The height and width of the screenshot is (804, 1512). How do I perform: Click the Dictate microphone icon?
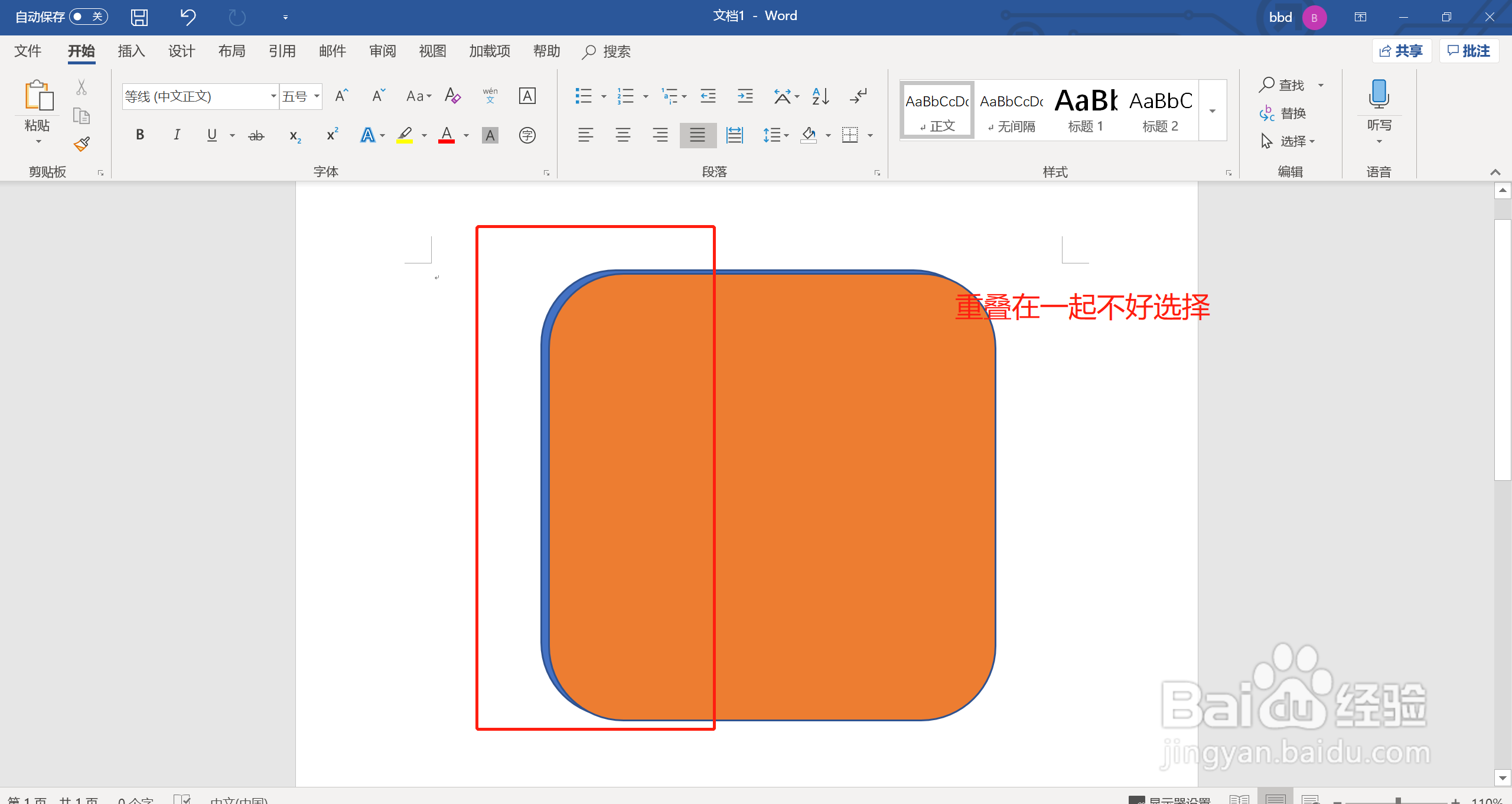point(1379,93)
